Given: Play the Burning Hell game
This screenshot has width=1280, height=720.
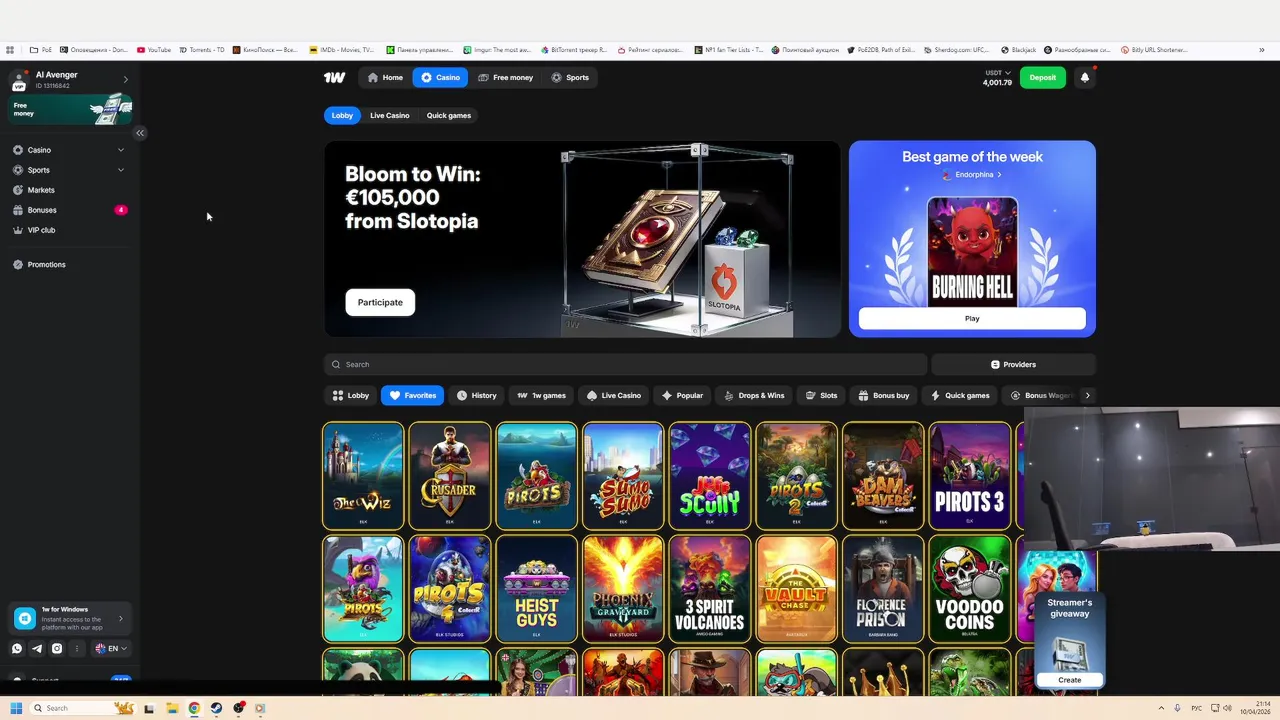Looking at the screenshot, I should click(972, 318).
